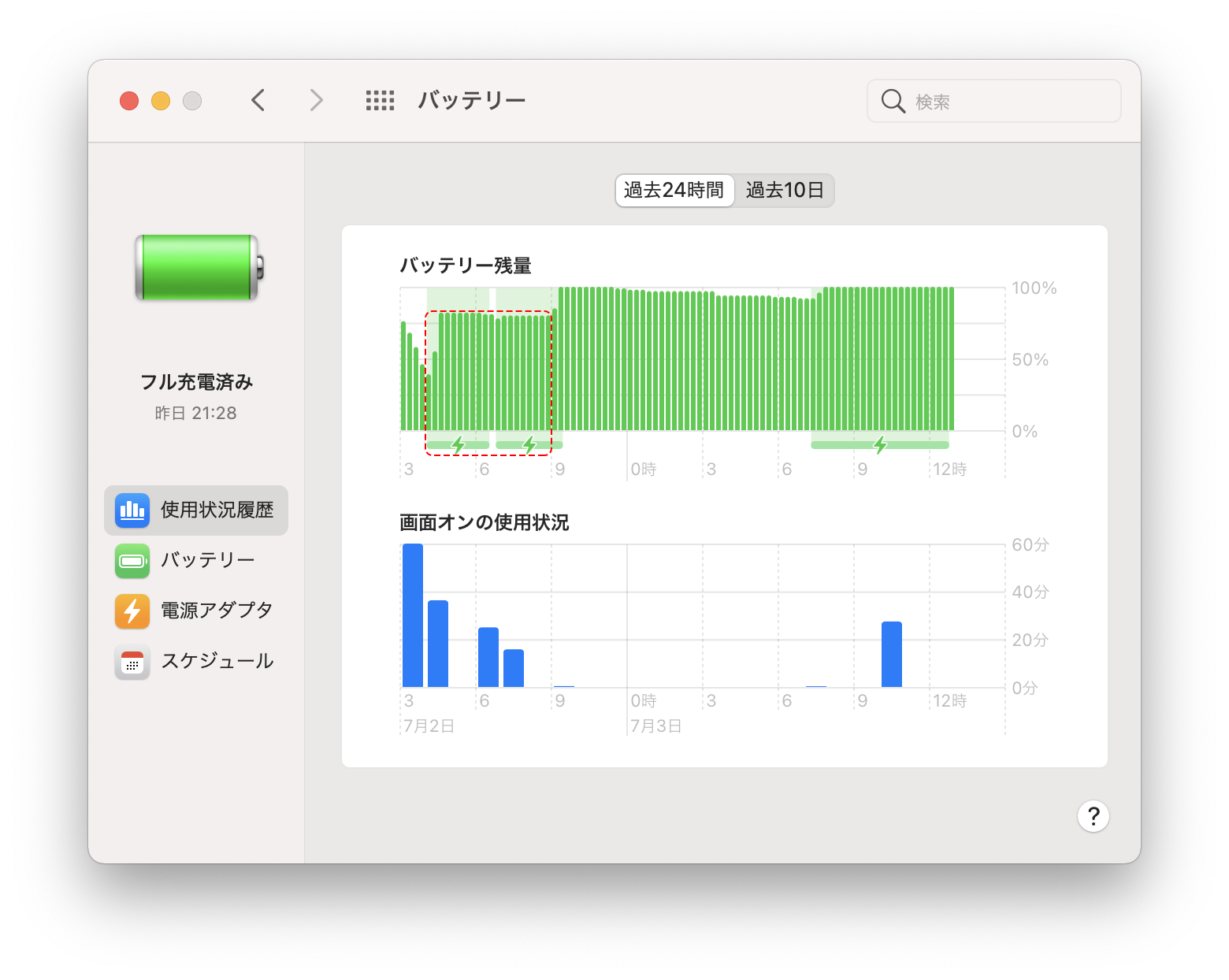Click the orange Power Adapter lightning icon
Image resolution: width=1229 pixels, height=980 pixels.
coord(132,611)
